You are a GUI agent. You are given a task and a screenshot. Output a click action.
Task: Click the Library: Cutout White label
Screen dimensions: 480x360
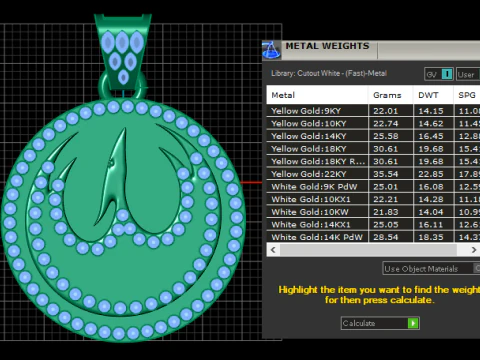click(x=329, y=73)
